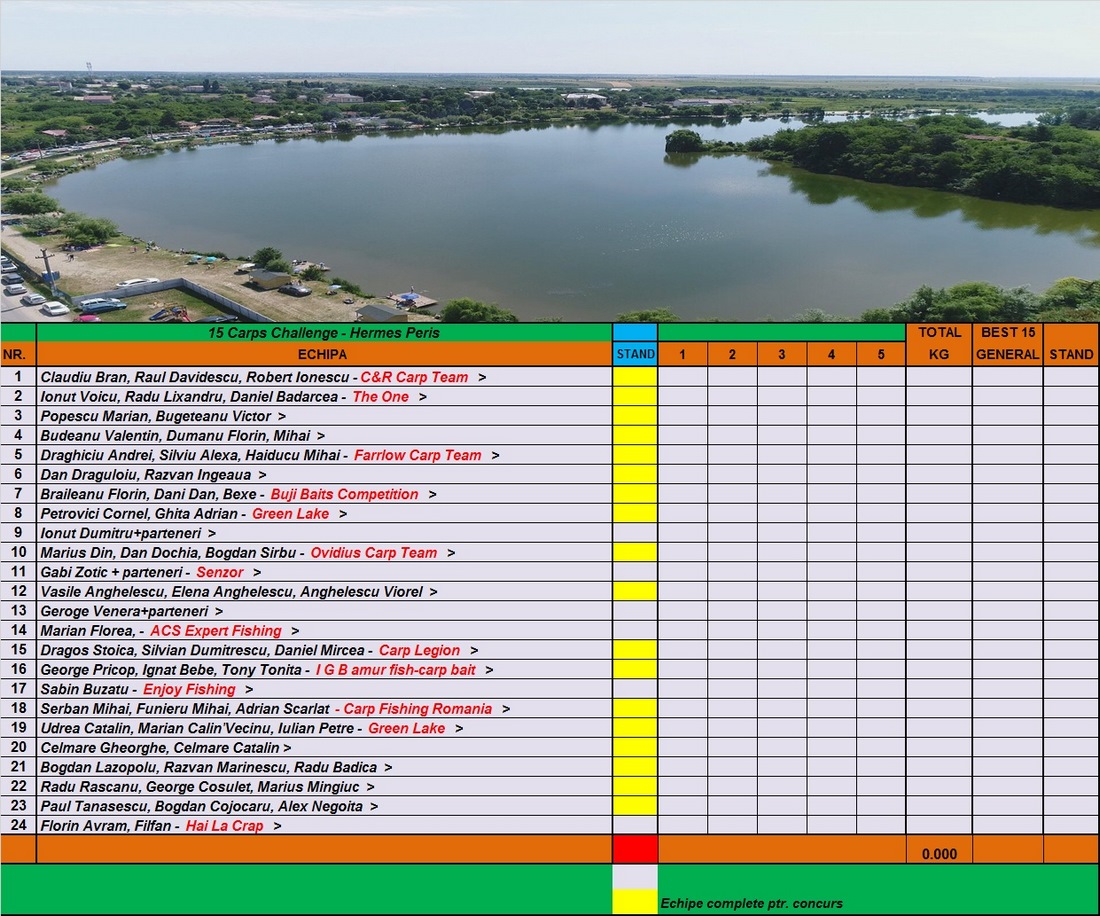Click column header 3
The image size is (1100, 916).
click(782, 354)
